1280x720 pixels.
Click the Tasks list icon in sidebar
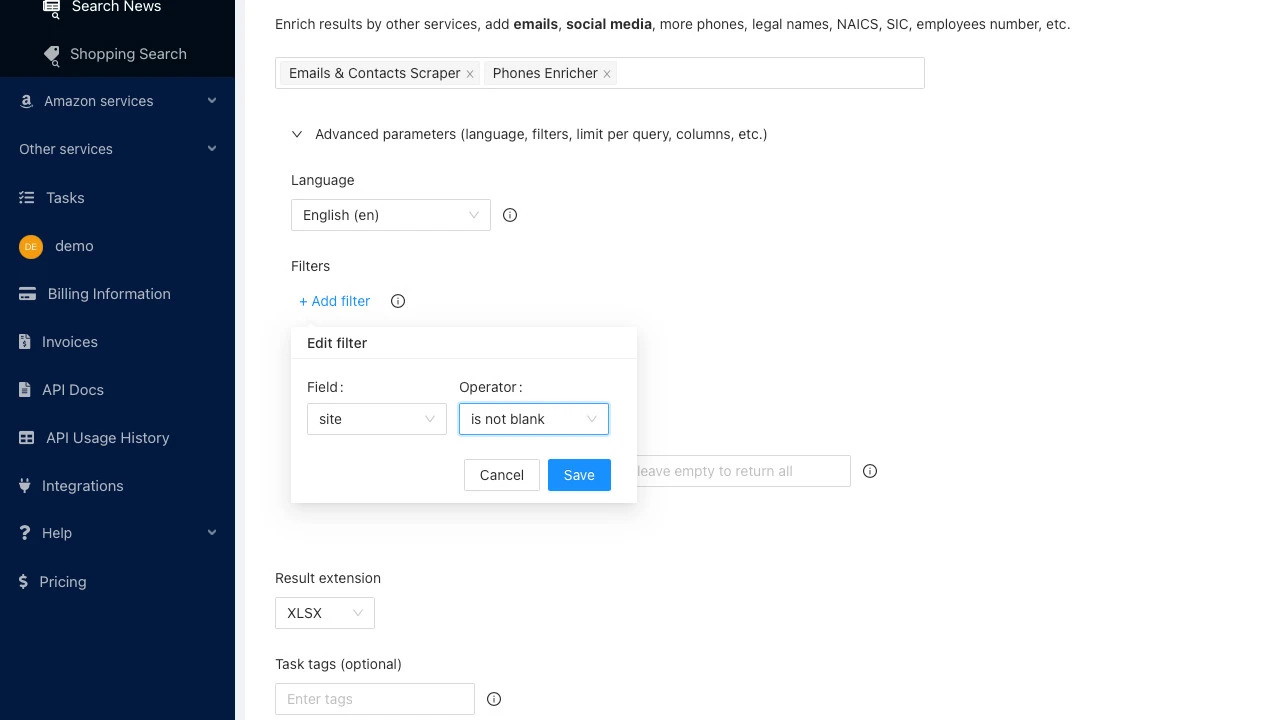click(27, 198)
